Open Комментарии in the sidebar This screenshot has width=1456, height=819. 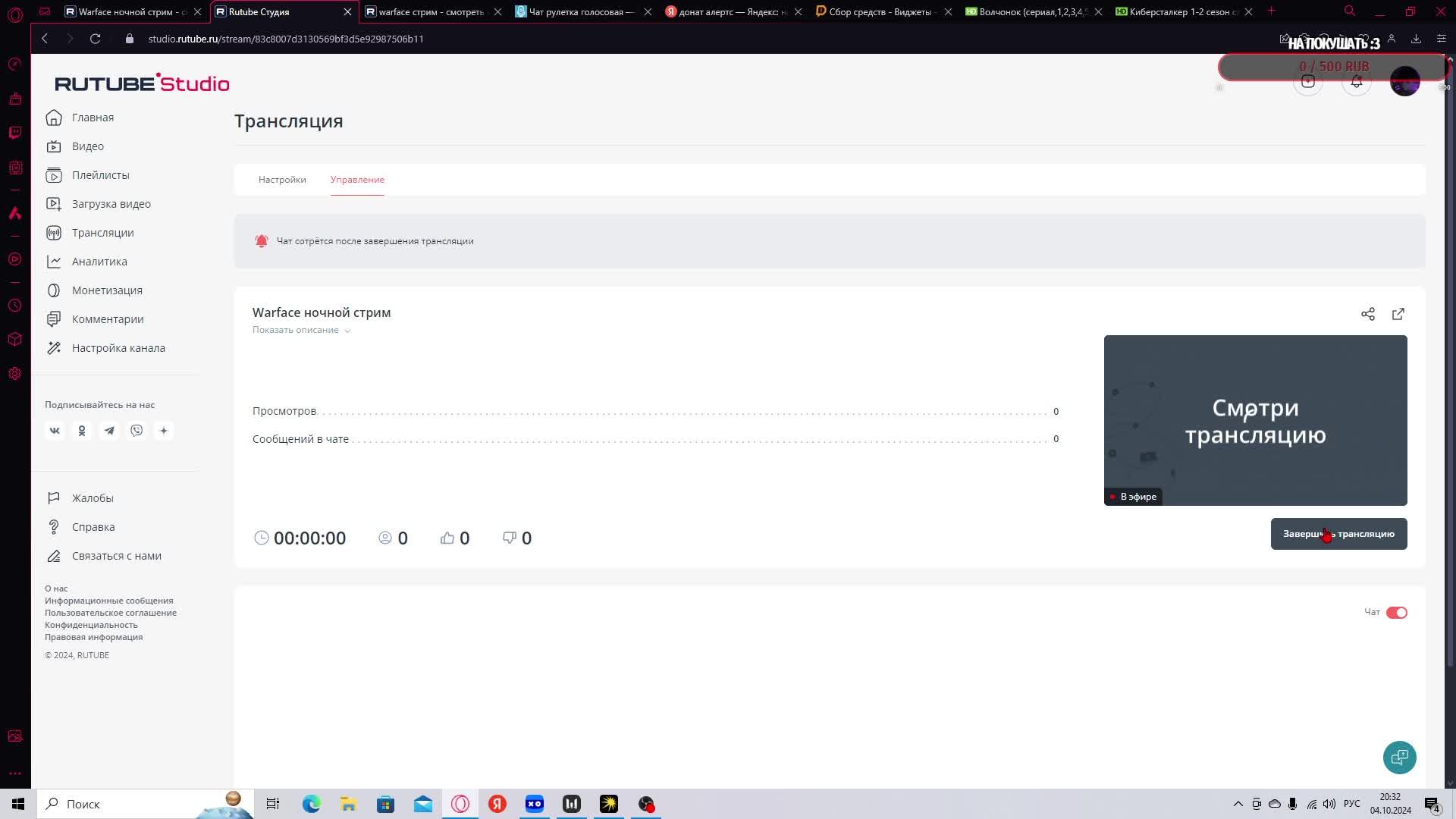tap(95, 319)
